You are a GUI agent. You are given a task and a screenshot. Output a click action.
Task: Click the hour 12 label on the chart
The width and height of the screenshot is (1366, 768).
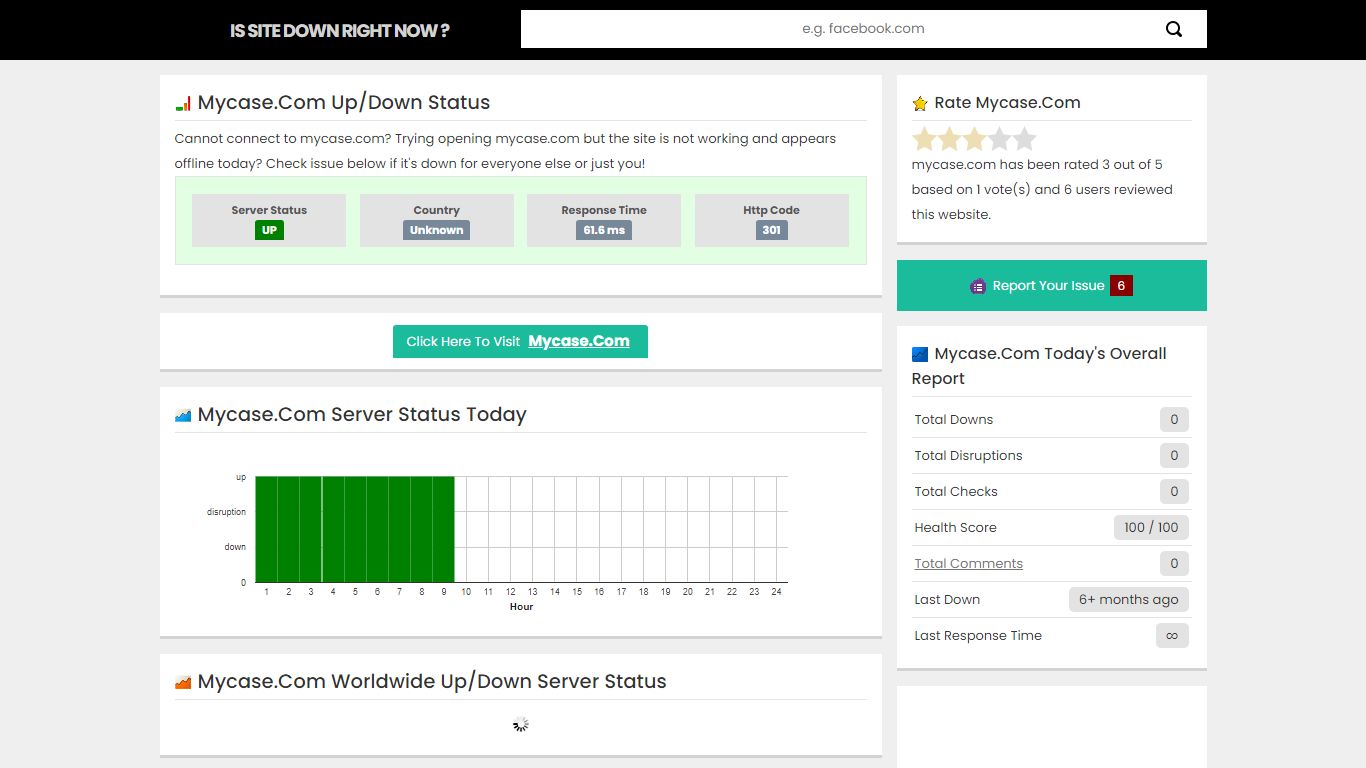[510, 592]
